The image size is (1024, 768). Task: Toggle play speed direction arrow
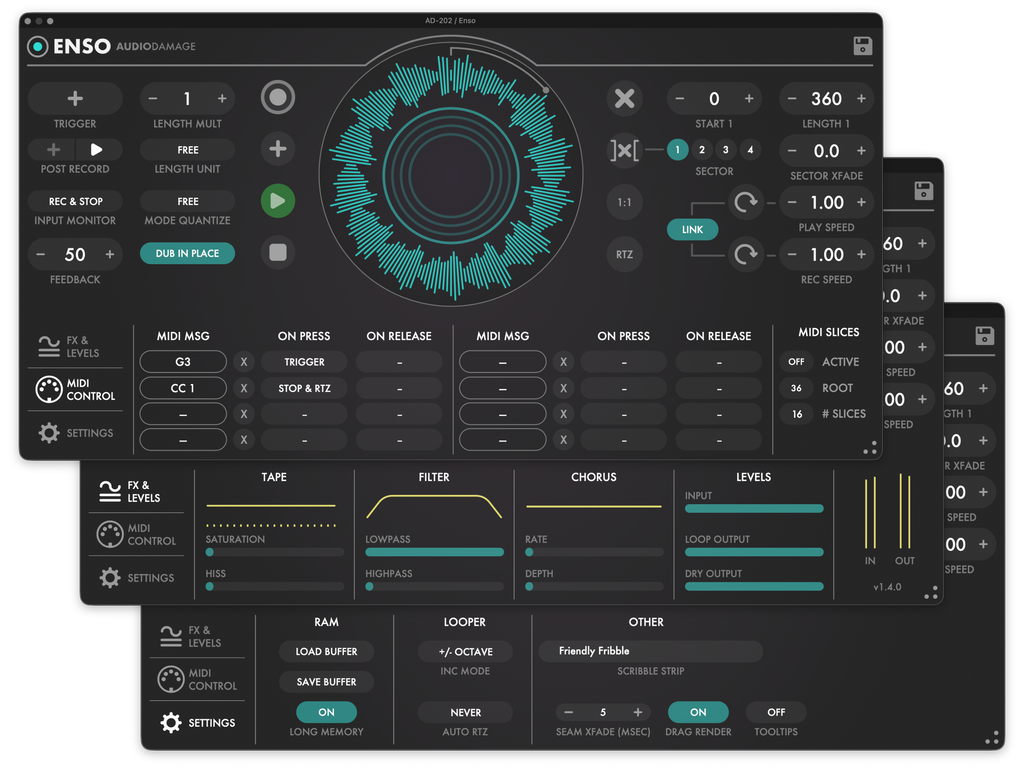click(745, 202)
